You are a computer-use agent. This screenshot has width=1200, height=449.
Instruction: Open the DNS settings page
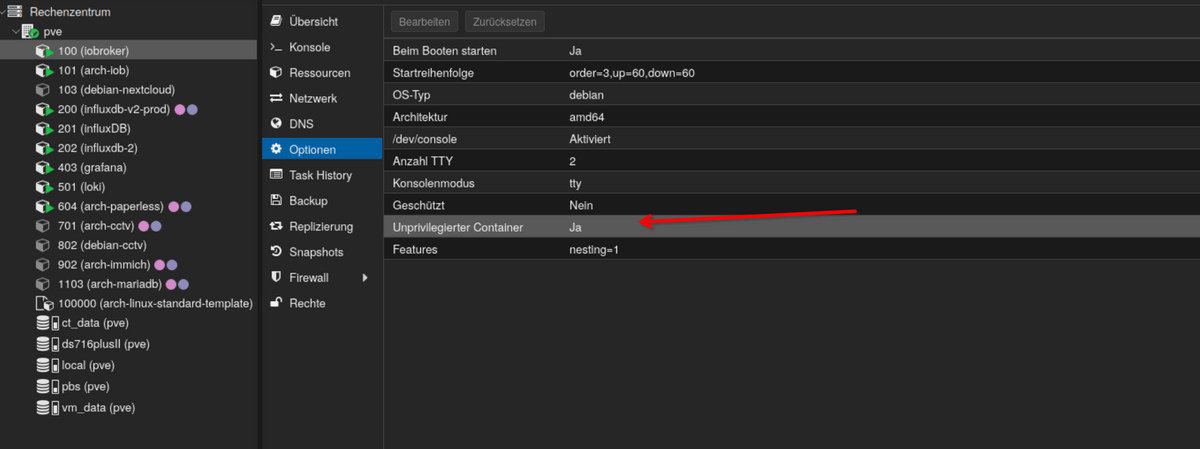321,124
